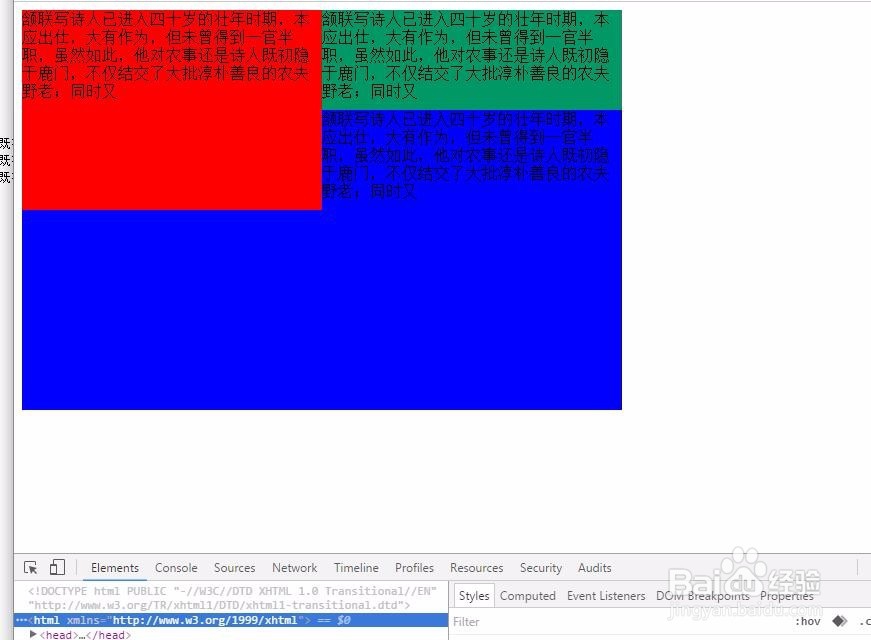This screenshot has width=871, height=640.
Task: Select the Event Listeners sidebar tab
Action: (606, 596)
